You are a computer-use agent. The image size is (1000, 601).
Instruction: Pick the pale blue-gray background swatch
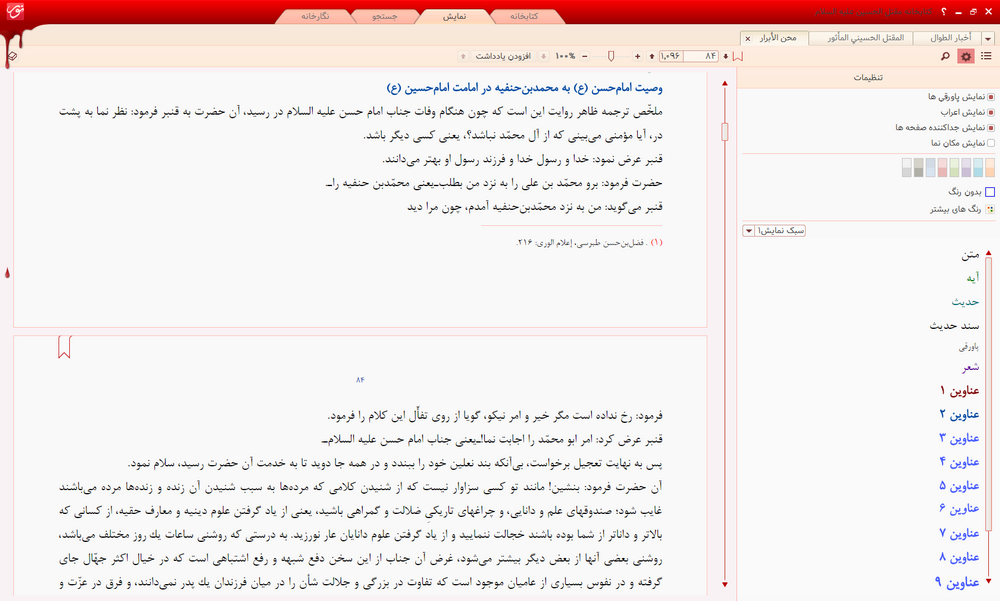click(x=930, y=167)
